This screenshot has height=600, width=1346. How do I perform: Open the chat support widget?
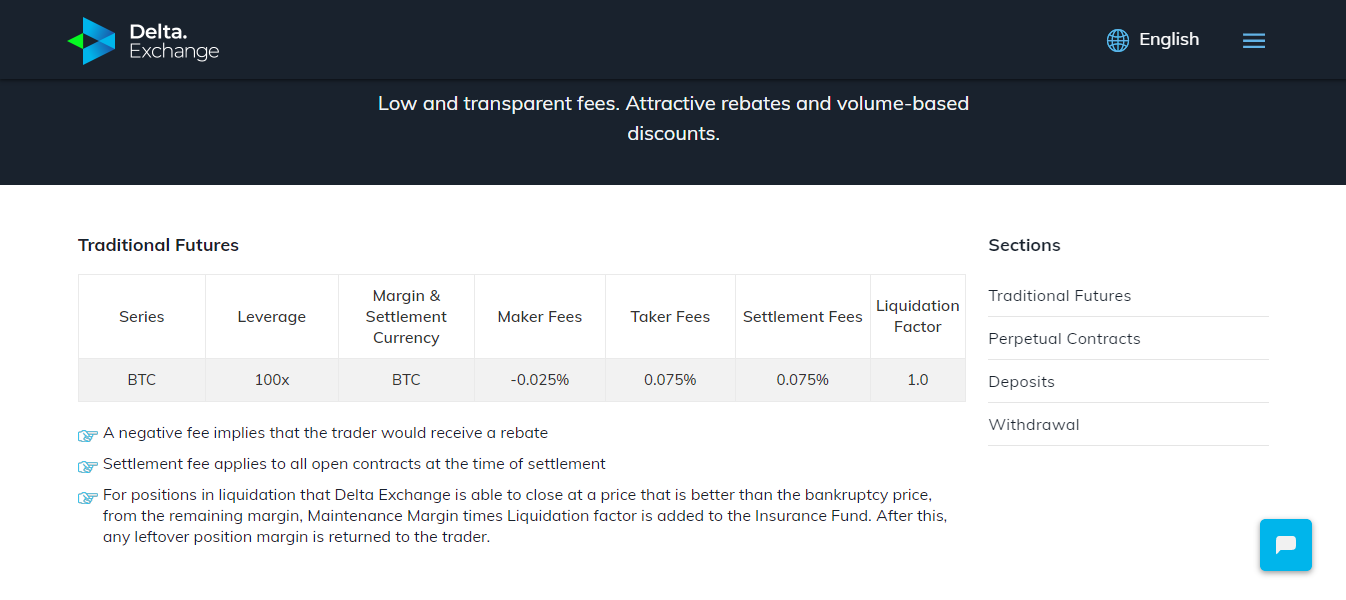[1285, 545]
